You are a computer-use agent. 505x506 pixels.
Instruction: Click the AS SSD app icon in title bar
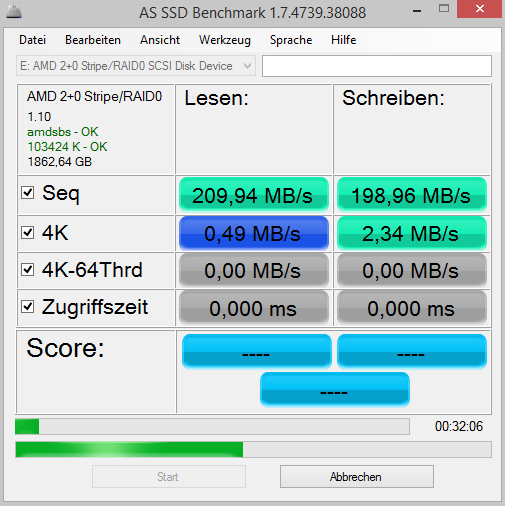coord(14,12)
